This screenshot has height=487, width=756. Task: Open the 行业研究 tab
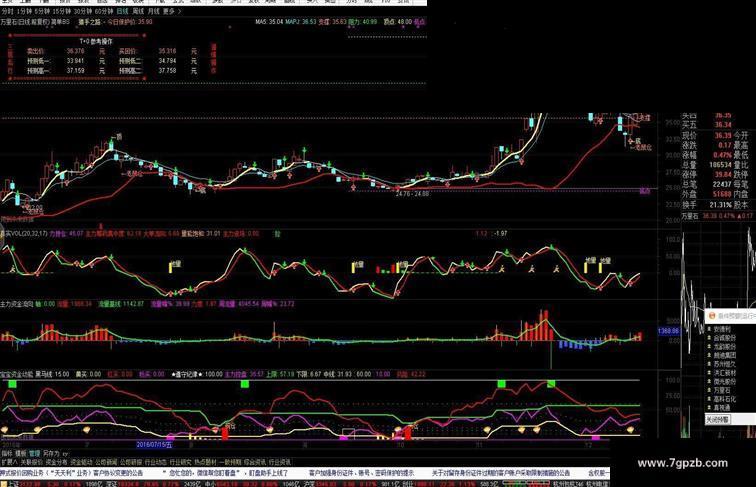[181, 462]
